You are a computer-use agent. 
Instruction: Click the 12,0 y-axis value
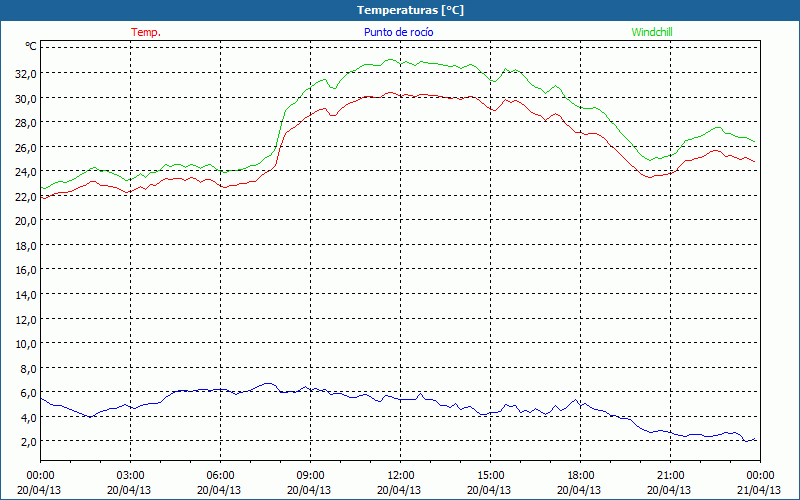pos(27,320)
